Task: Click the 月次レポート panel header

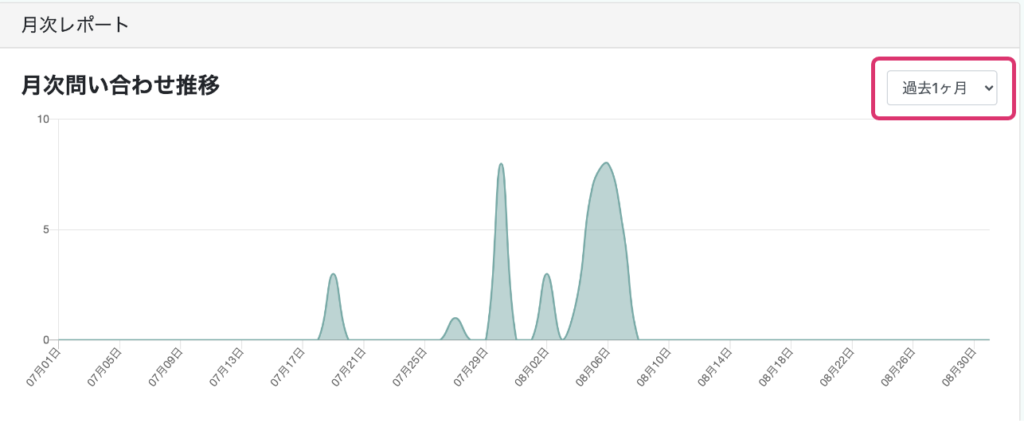Action: click(75, 24)
